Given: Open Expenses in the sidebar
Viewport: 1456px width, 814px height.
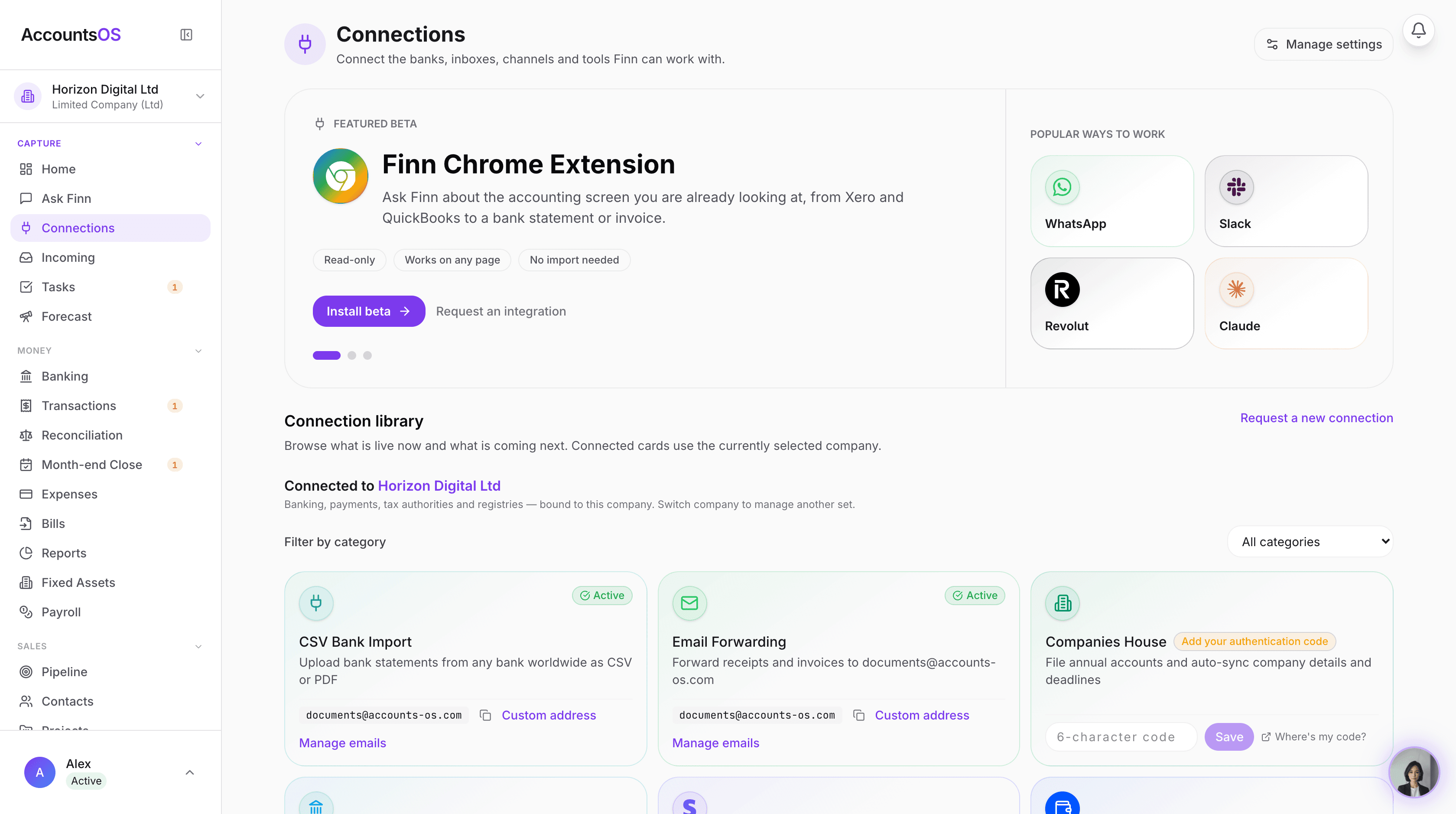Looking at the screenshot, I should tap(110, 494).
